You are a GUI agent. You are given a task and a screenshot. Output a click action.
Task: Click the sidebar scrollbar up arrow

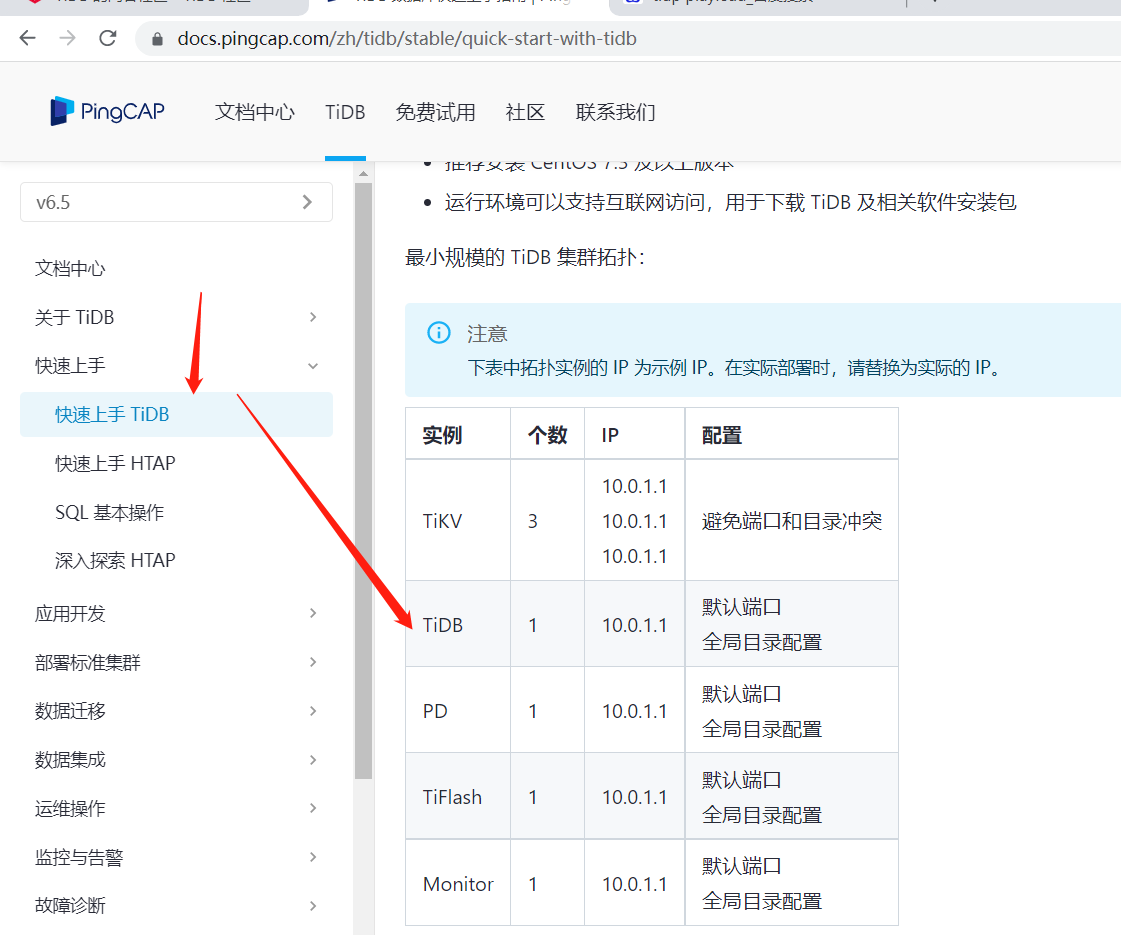pyautogui.click(x=363, y=173)
